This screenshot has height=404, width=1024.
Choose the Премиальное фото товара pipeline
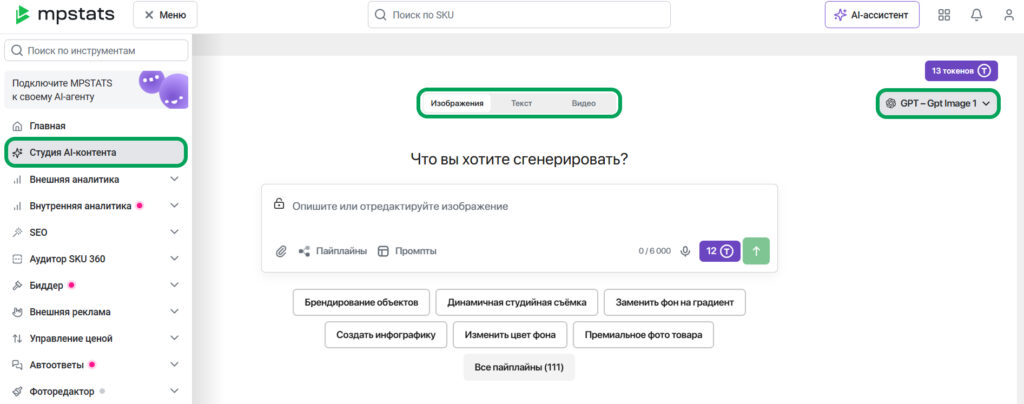643,335
